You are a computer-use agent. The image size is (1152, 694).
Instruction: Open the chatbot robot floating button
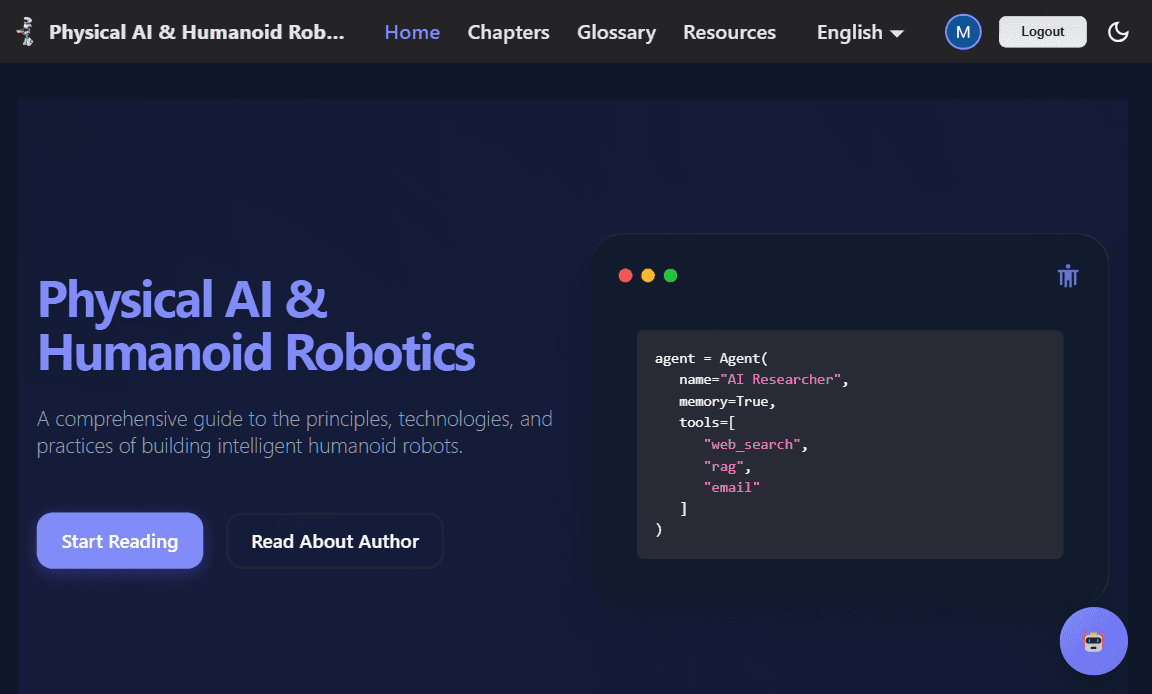tap(1093, 641)
